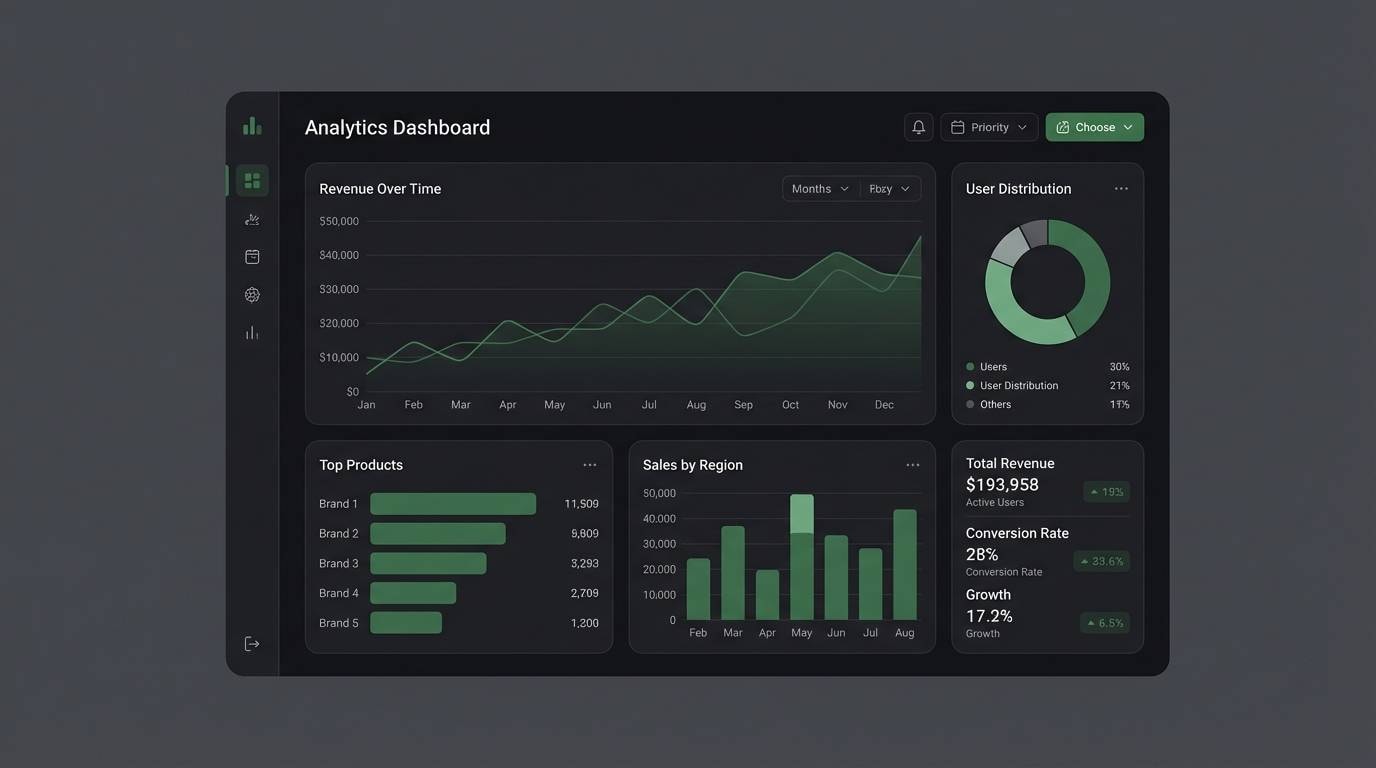
Task: Click the Brand 1 progress bar
Action: 452,503
